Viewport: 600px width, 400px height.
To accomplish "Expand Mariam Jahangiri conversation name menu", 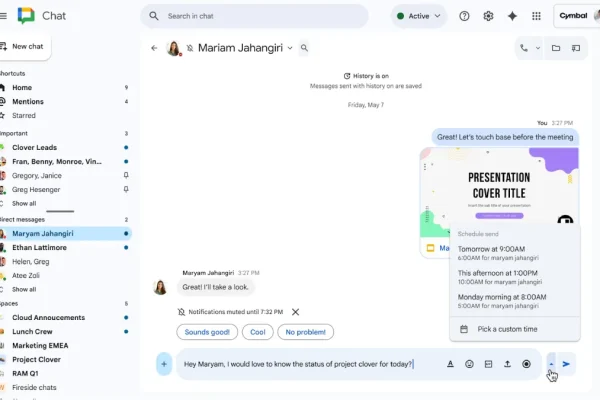I will 290,48.
